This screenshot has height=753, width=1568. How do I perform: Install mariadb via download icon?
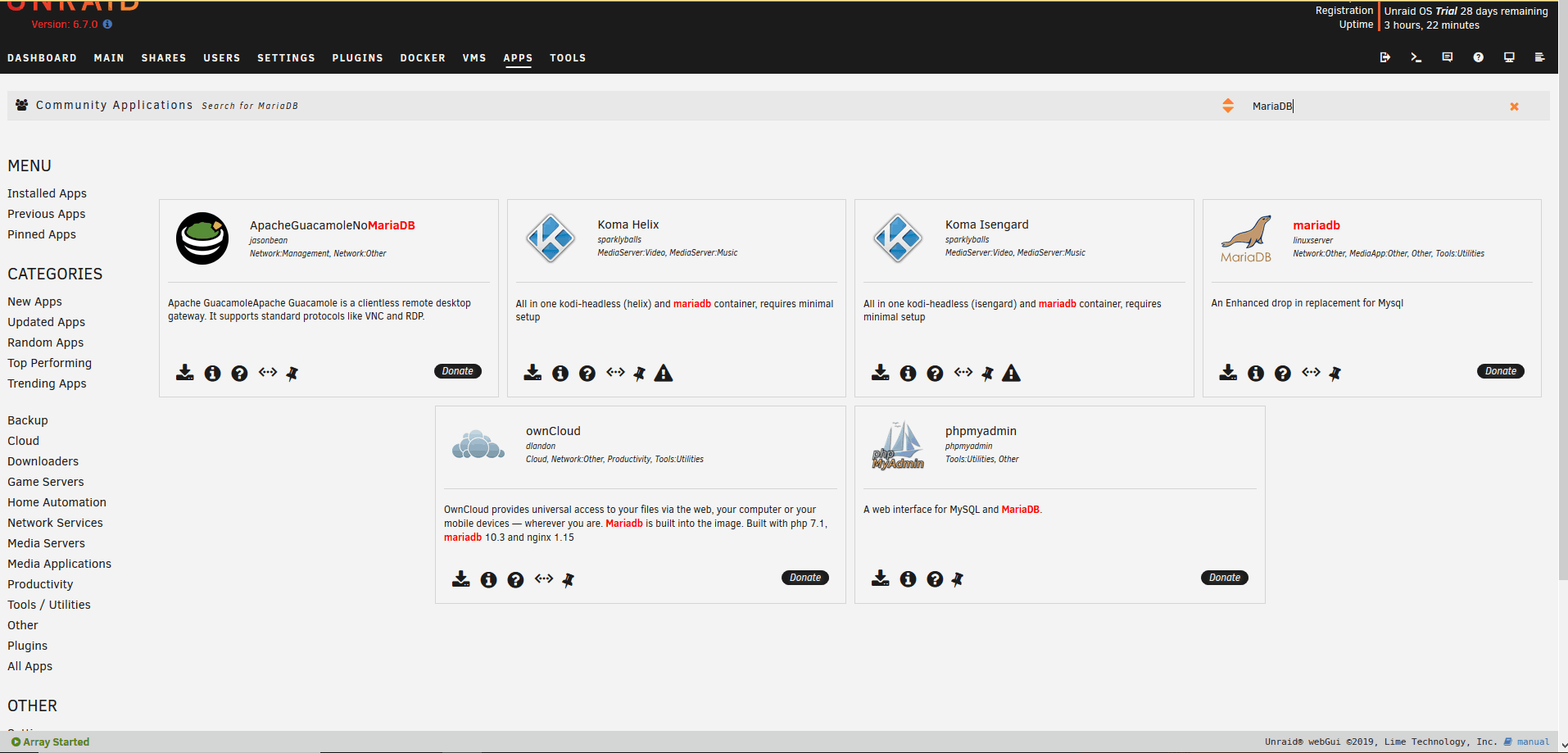coord(1228,373)
